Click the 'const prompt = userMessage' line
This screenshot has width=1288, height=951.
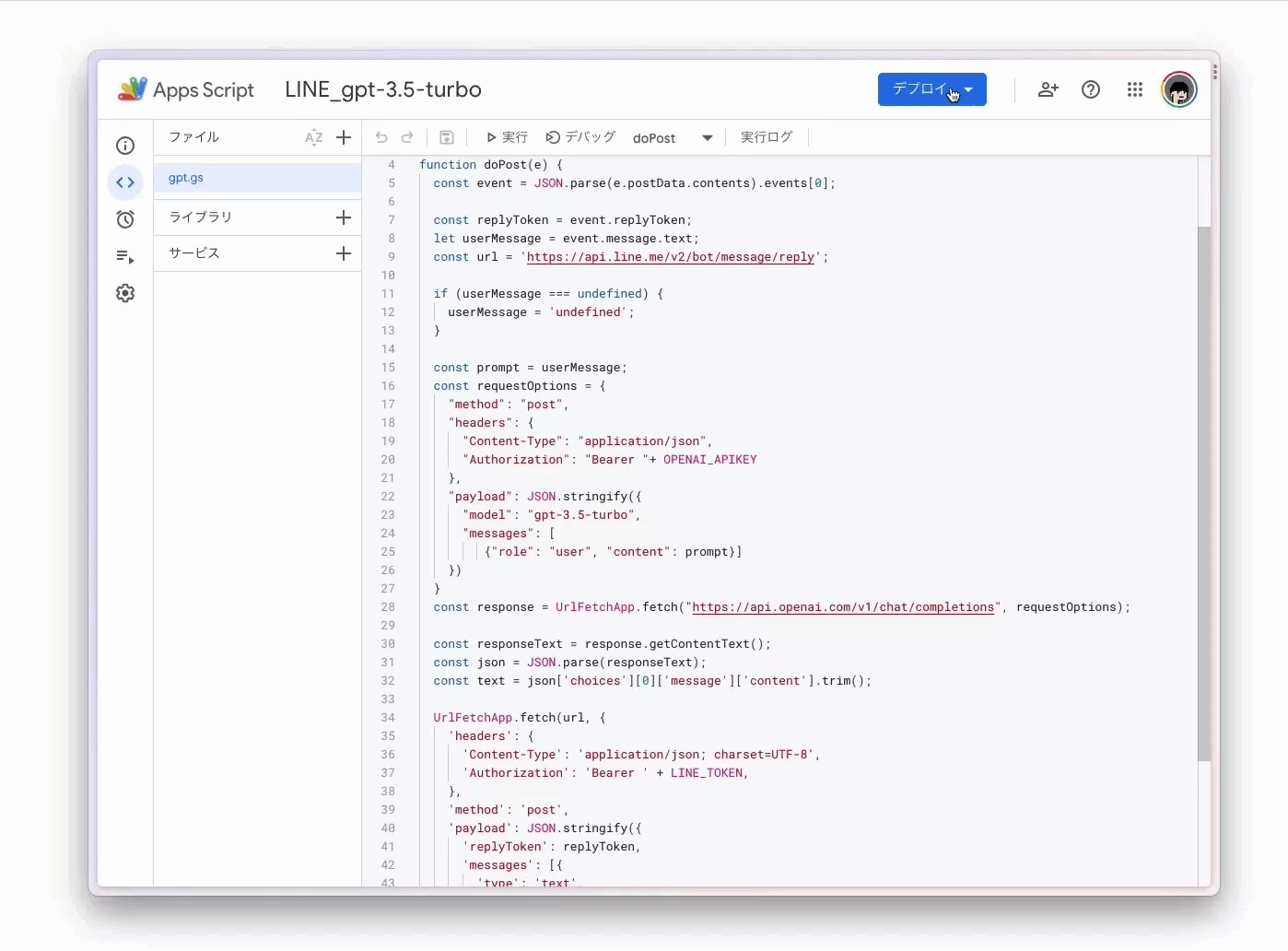coord(531,368)
